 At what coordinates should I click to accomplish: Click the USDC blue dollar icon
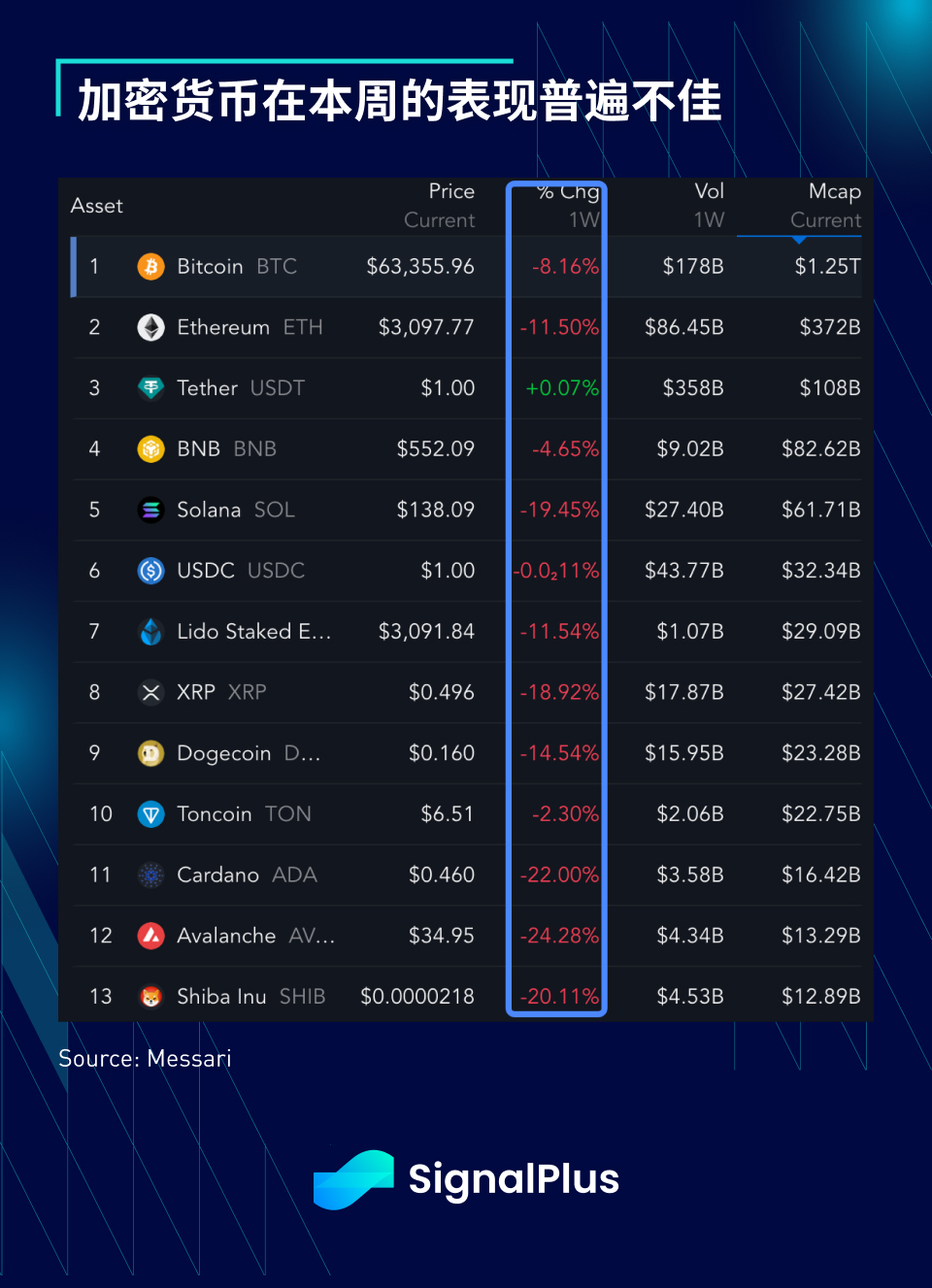click(x=150, y=571)
